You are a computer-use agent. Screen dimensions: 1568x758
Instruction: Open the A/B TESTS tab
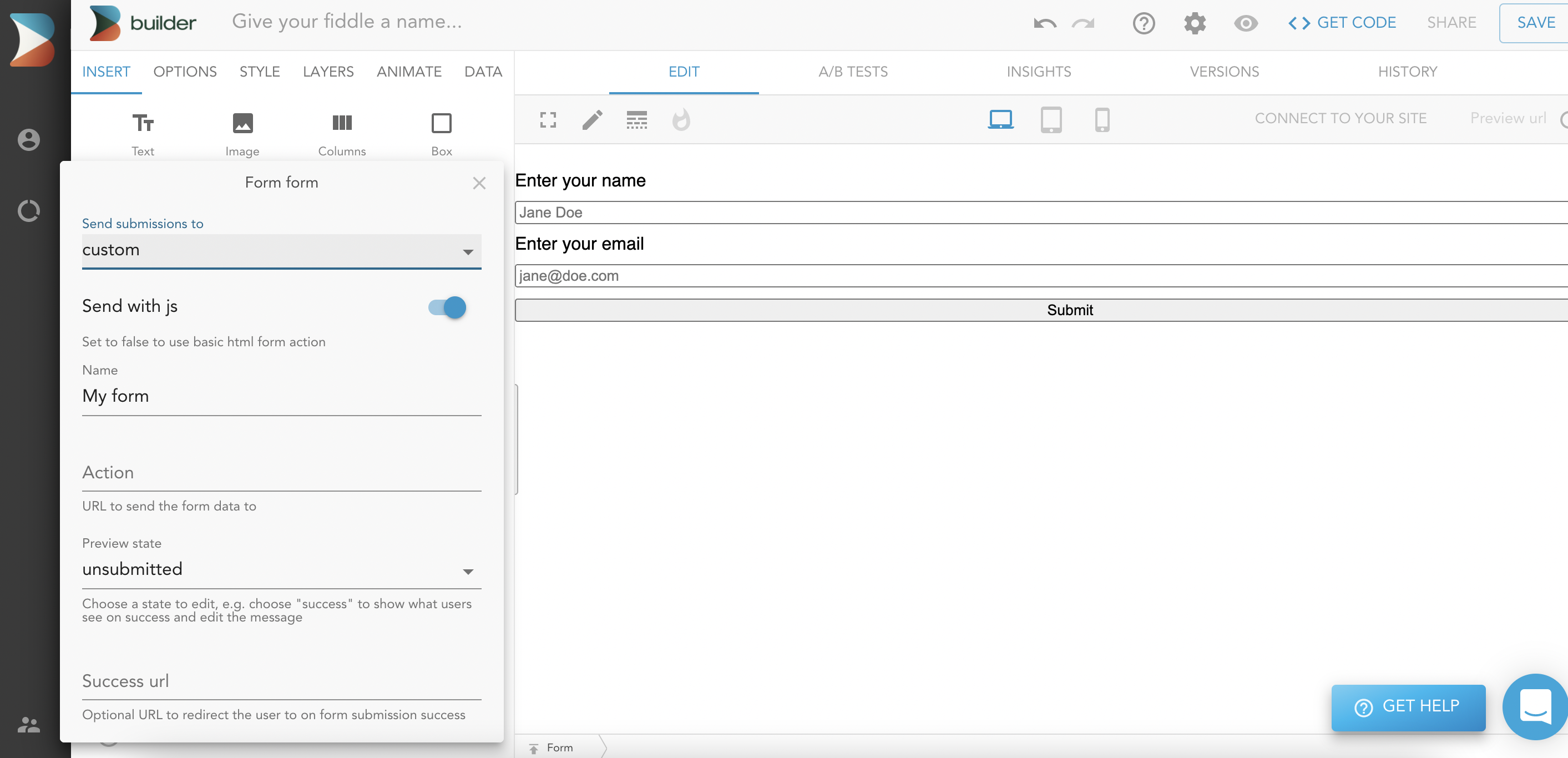(x=853, y=72)
